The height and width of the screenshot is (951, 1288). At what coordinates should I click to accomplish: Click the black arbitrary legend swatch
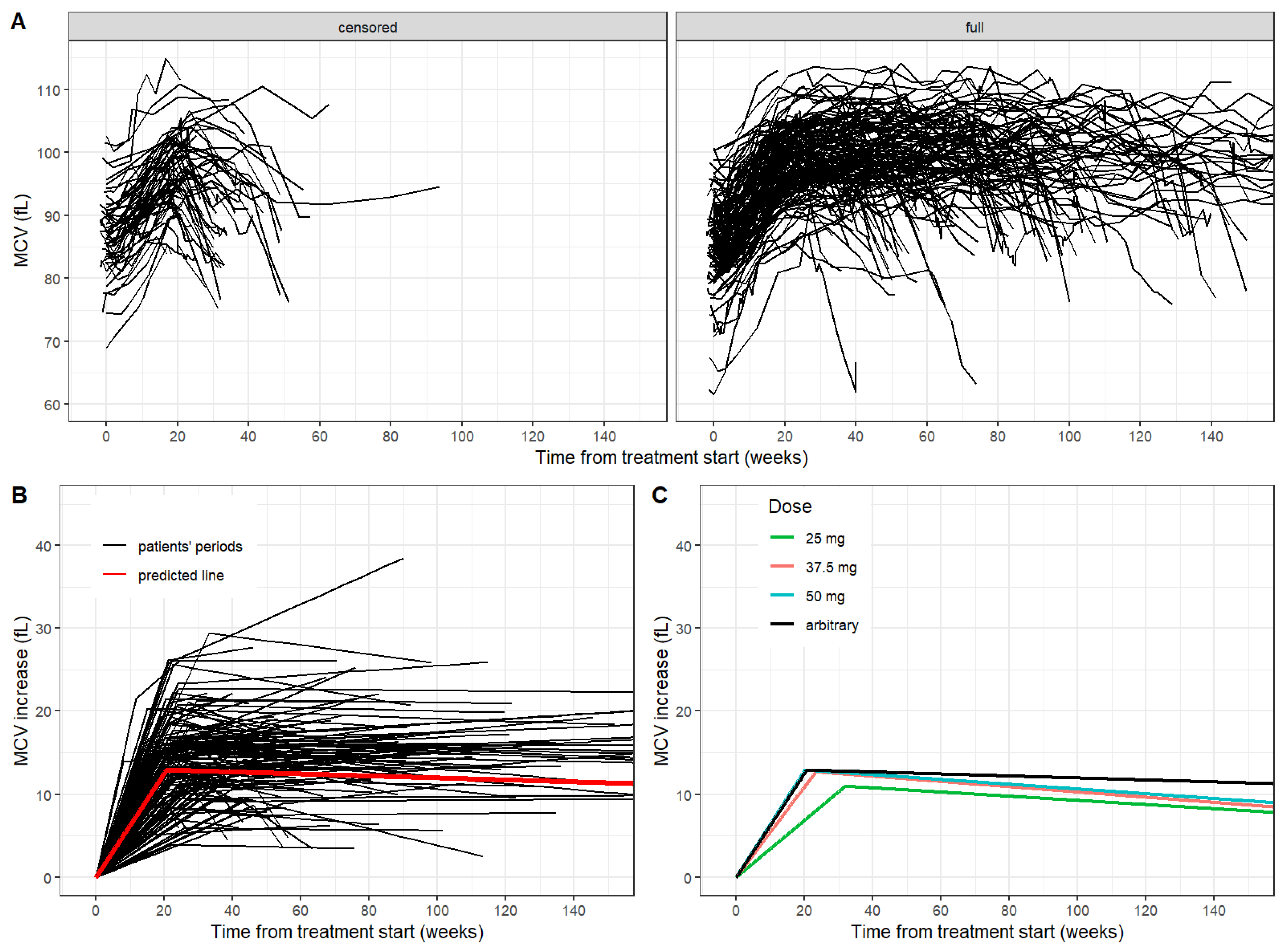[782, 624]
